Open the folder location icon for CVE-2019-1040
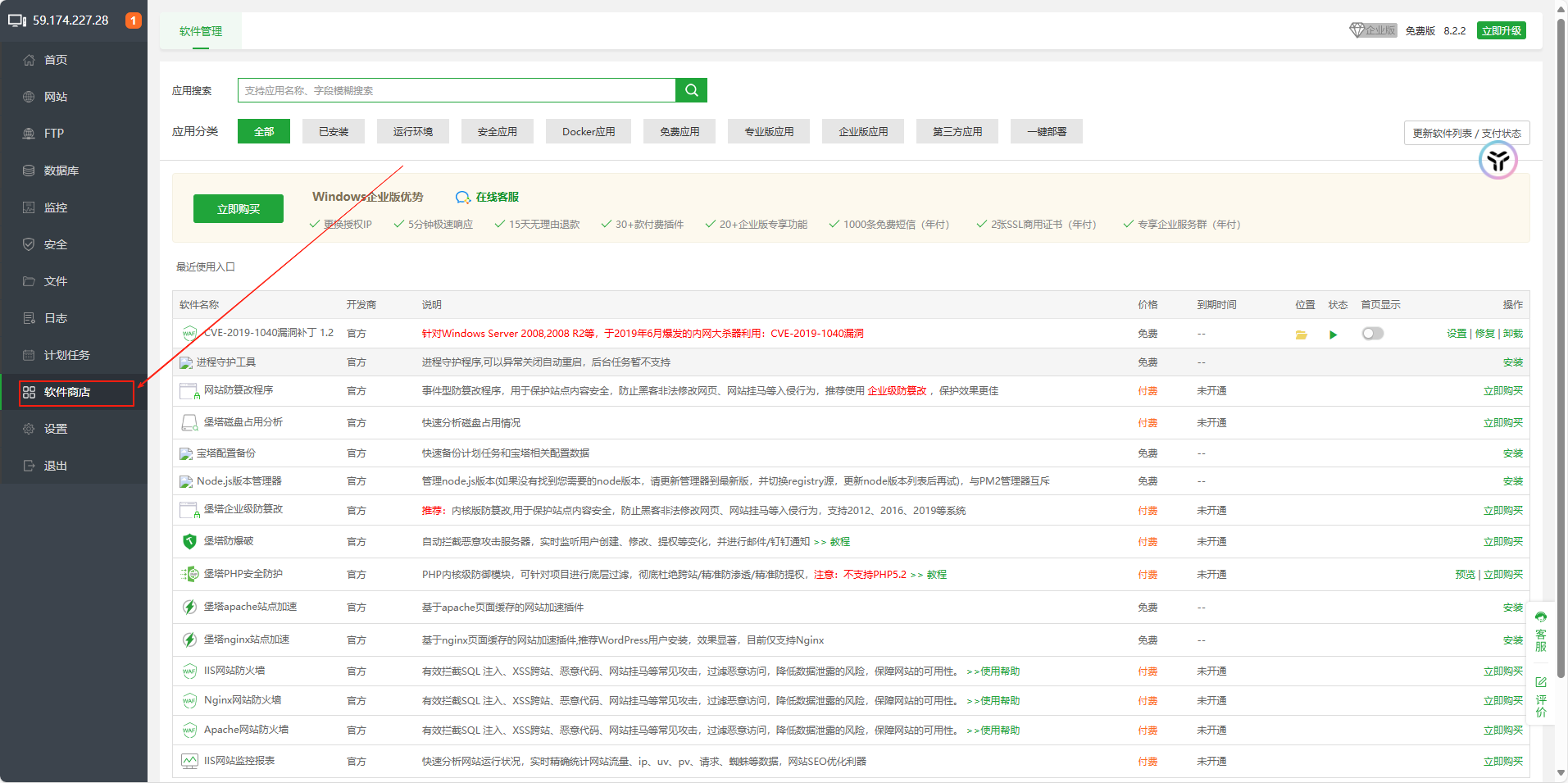Image resolution: width=1568 pixels, height=783 pixels. [1301, 335]
